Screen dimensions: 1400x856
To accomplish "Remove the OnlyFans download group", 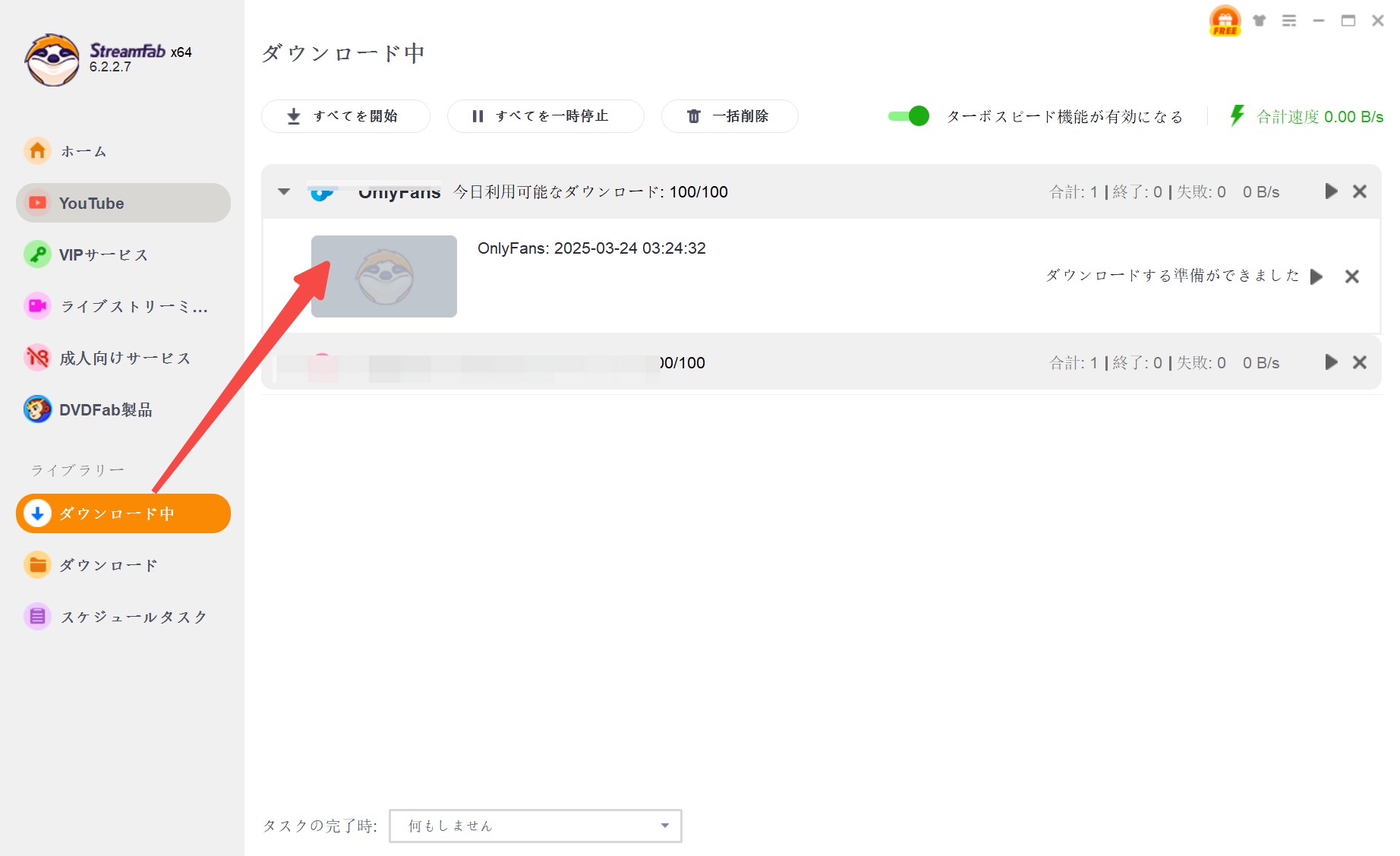I will coord(1360,191).
